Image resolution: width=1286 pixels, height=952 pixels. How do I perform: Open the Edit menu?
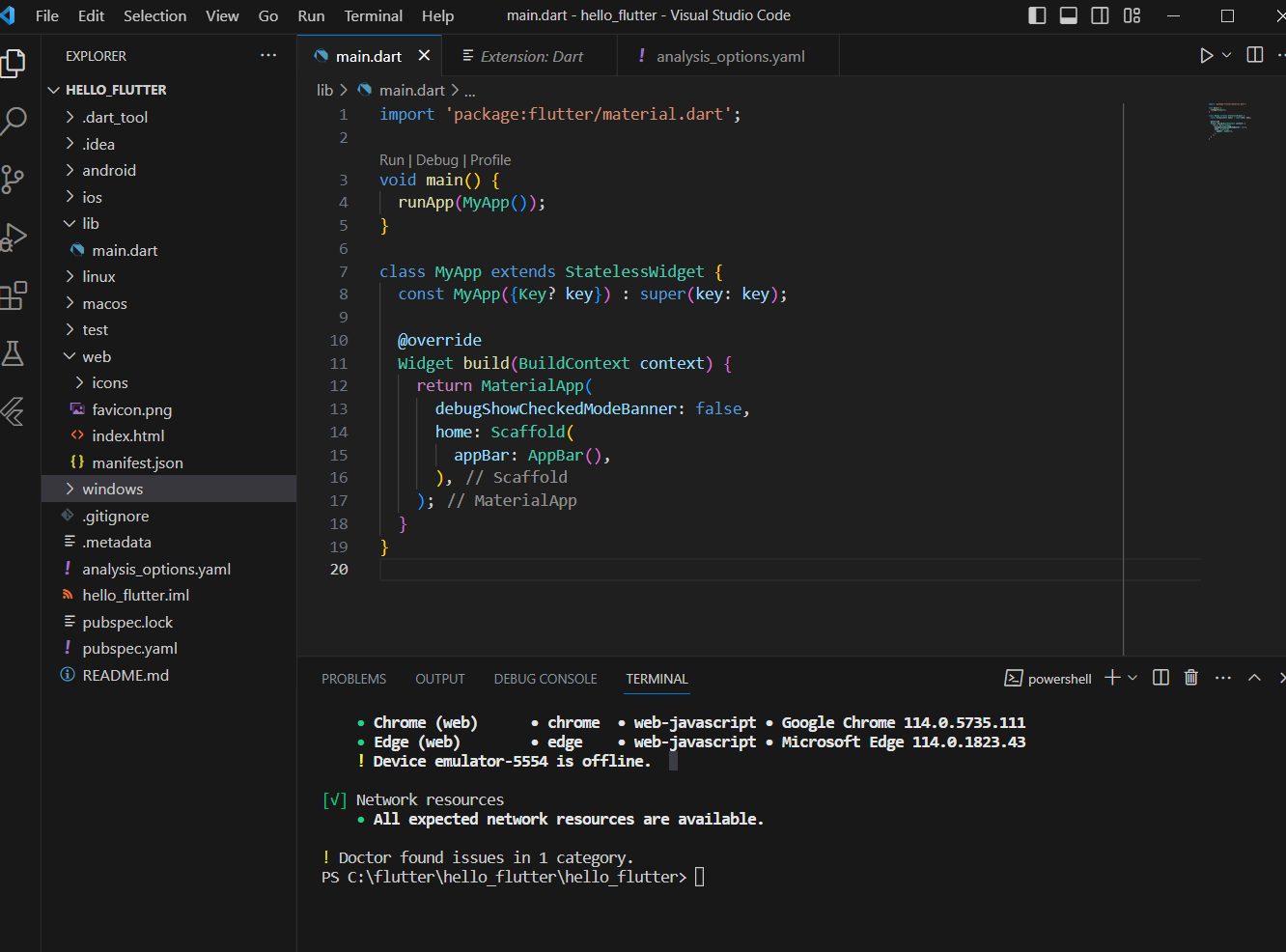click(91, 15)
